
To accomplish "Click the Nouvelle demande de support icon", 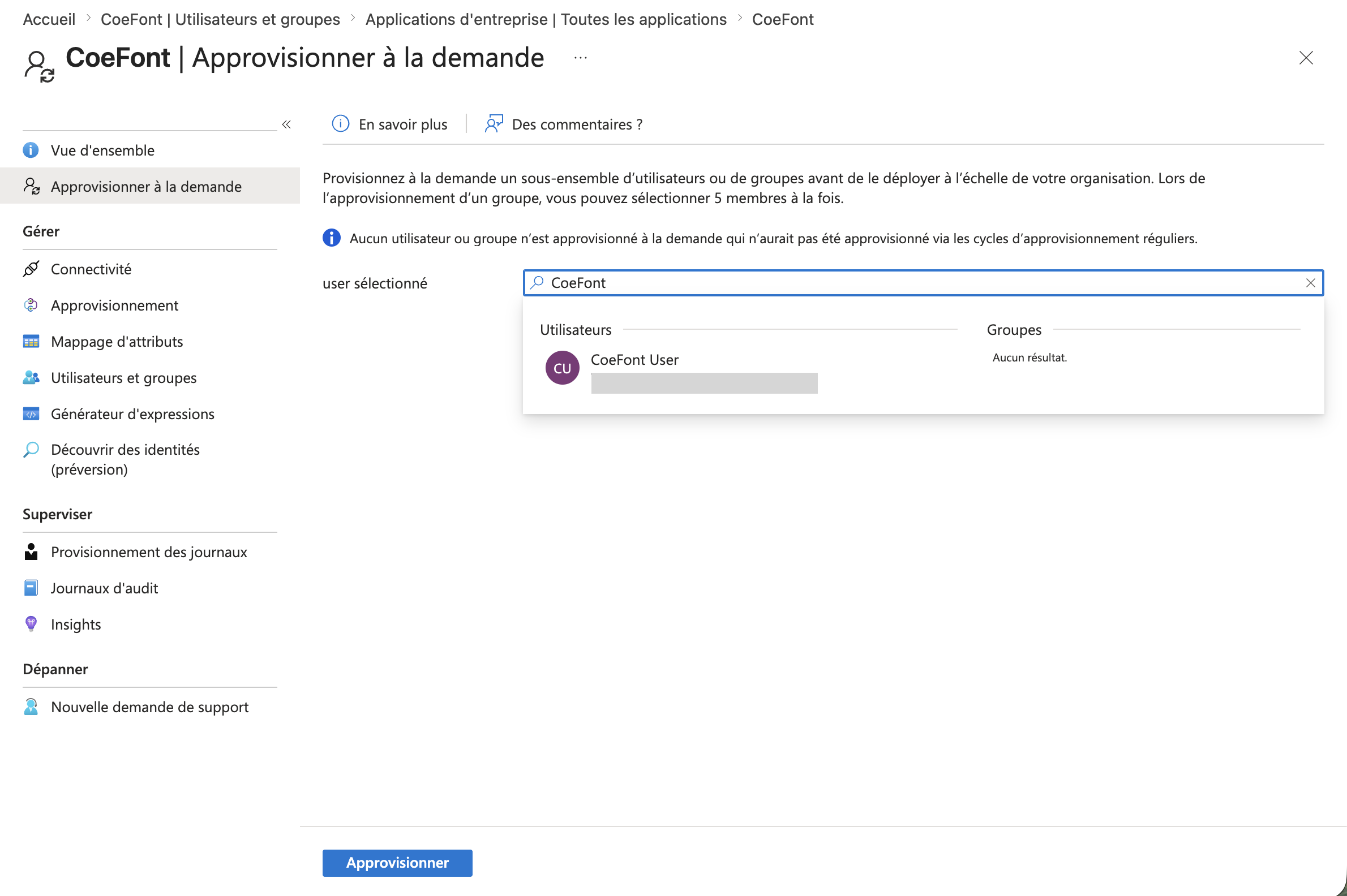I will 31,707.
